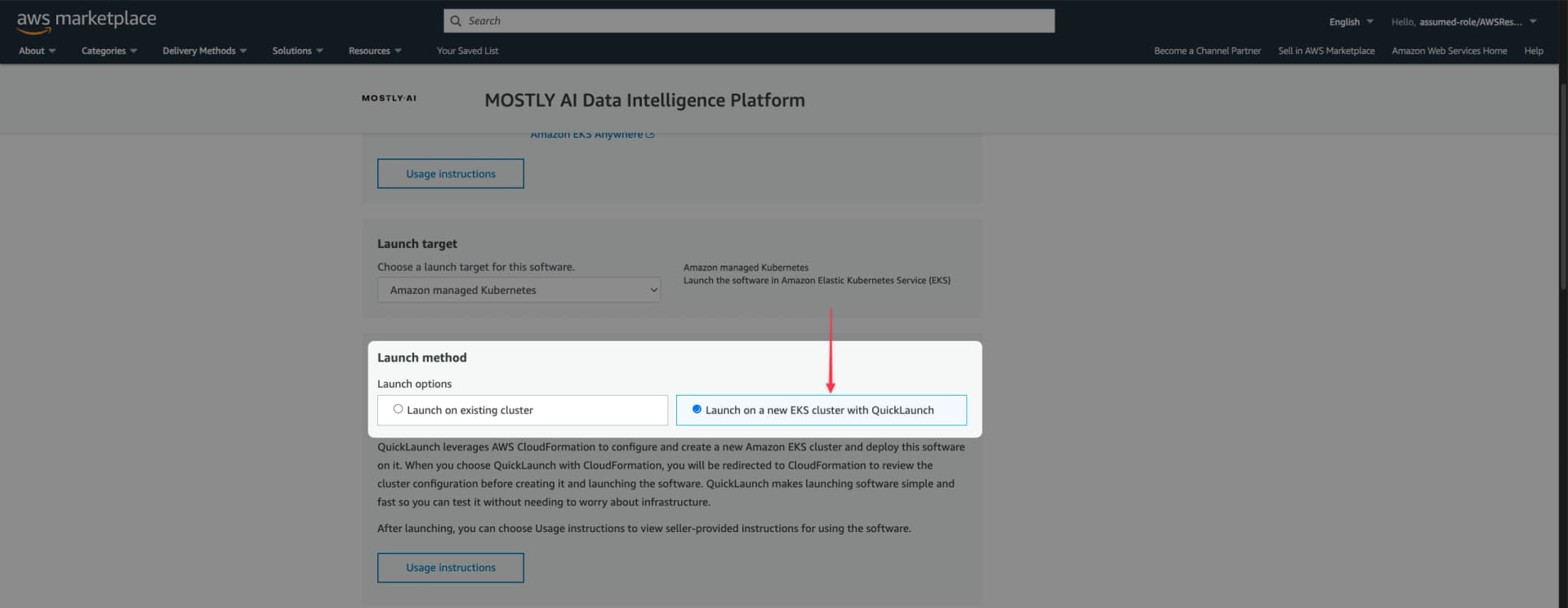Click the MOSTLY AI vendor logo

389,98
